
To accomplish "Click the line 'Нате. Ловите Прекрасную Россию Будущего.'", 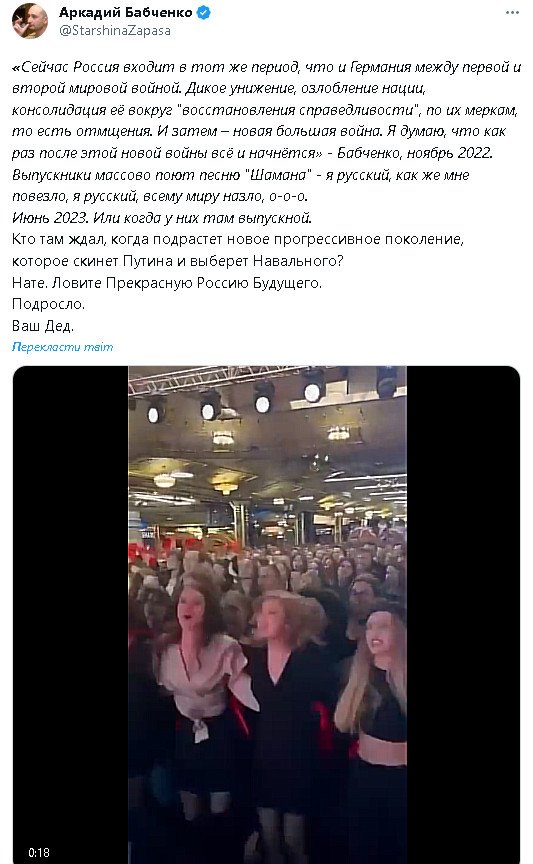I will (166, 283).
